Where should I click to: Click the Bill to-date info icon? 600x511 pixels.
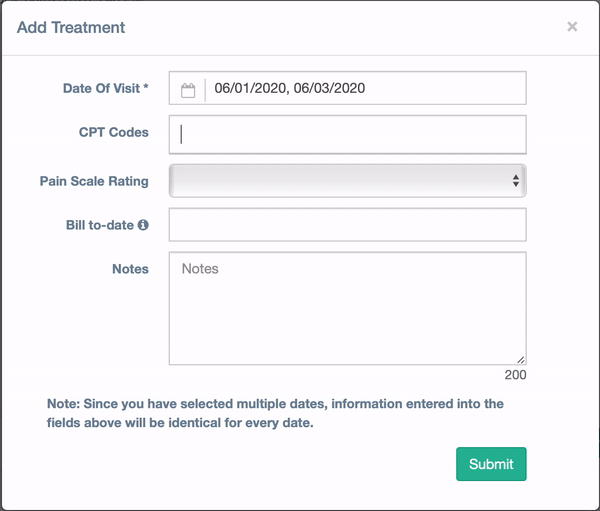point(143,225)
